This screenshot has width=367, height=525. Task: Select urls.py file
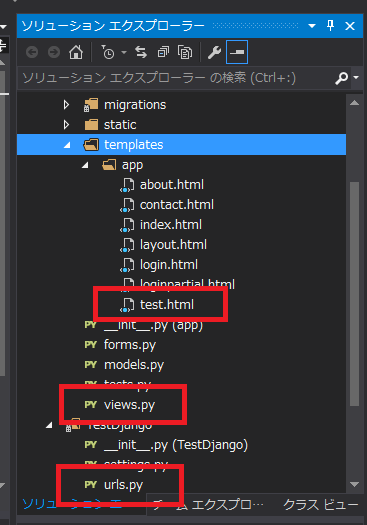pyautogui.click(x=124, y=485)
